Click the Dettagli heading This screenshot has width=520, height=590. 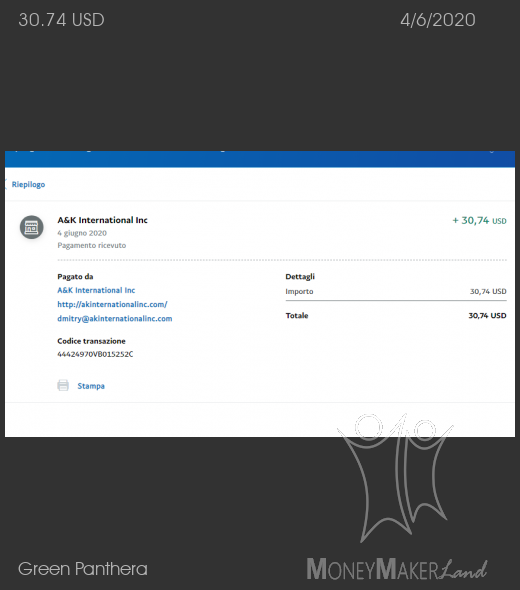coord(300,277)
